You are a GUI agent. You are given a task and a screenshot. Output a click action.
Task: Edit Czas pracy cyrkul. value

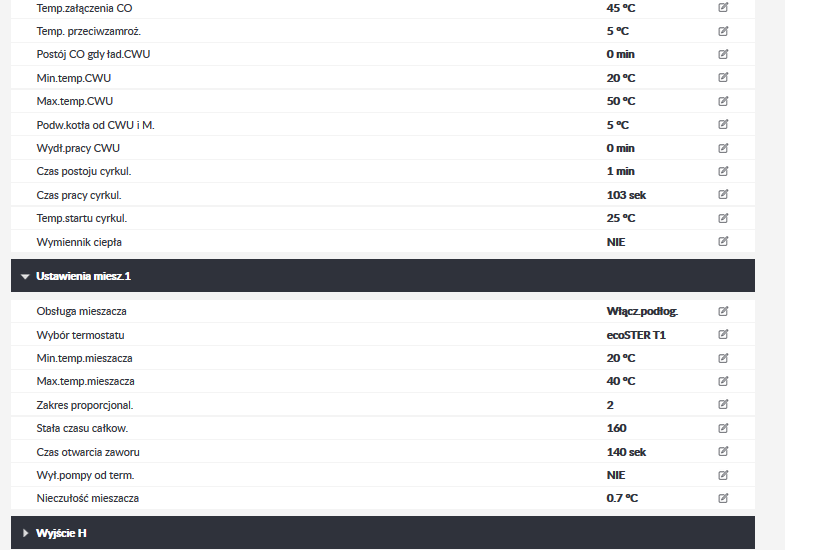(723, 194)
